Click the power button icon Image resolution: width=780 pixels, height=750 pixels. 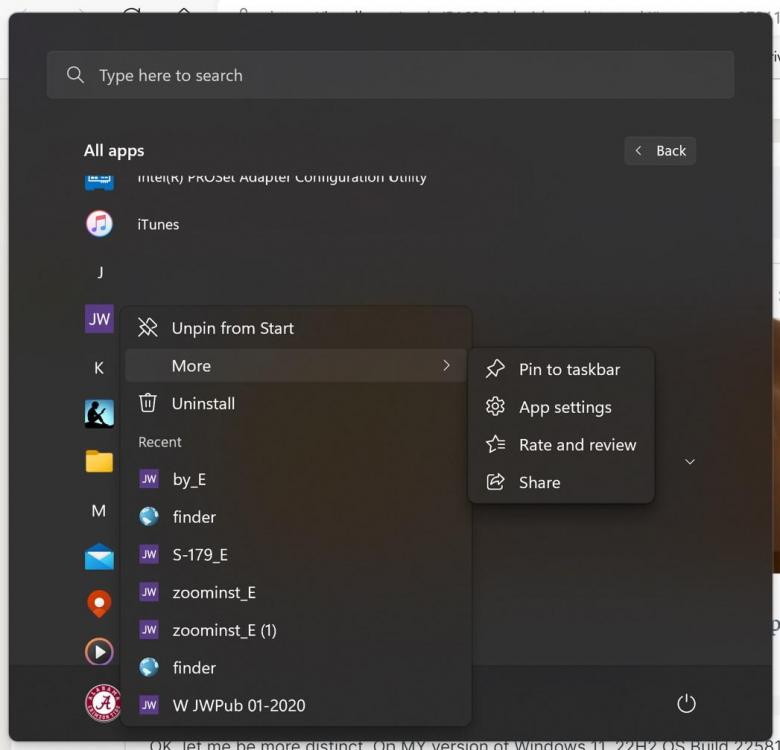click(686, 703)
